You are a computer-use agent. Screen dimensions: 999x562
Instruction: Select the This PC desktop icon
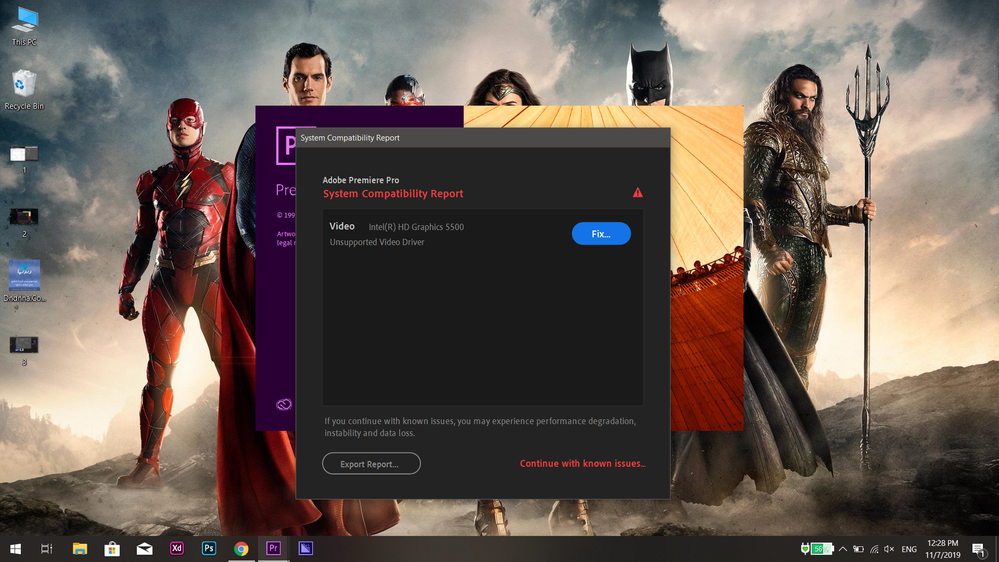[x=24, y=27]
